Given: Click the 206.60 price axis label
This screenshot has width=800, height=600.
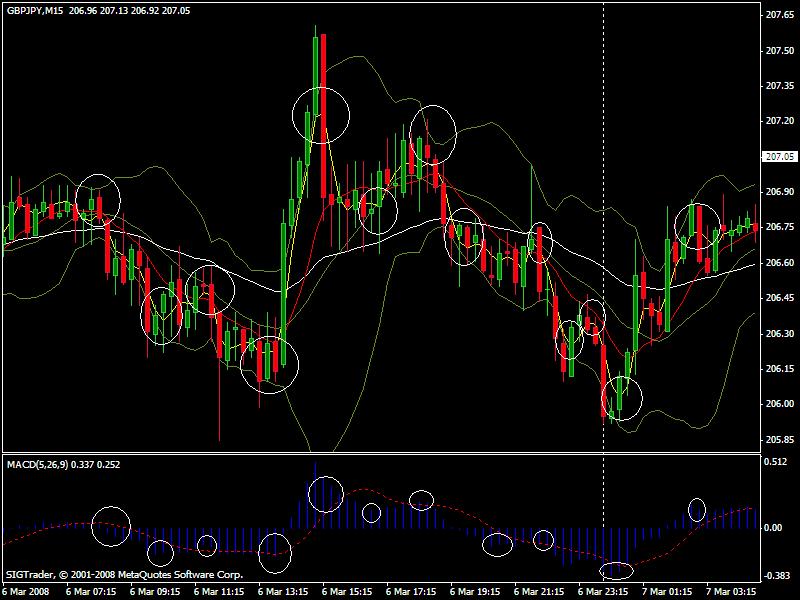Looking at the screenshot, I should click(780, 263).
